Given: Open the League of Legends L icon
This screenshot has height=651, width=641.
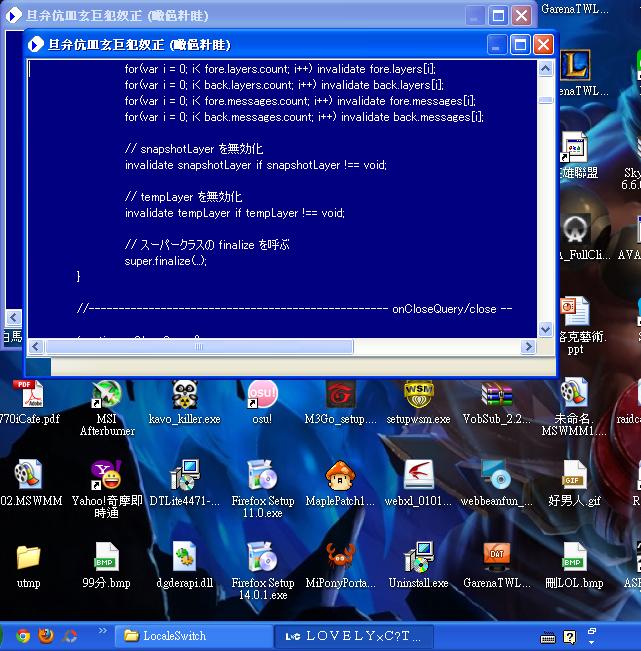Looking at the screenshot, I should coord(575,65).
